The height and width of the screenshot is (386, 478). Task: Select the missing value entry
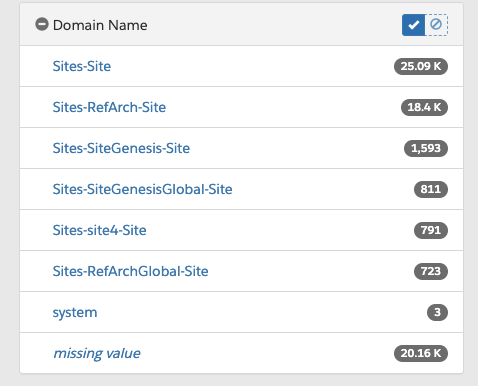[x=97, y=353]
